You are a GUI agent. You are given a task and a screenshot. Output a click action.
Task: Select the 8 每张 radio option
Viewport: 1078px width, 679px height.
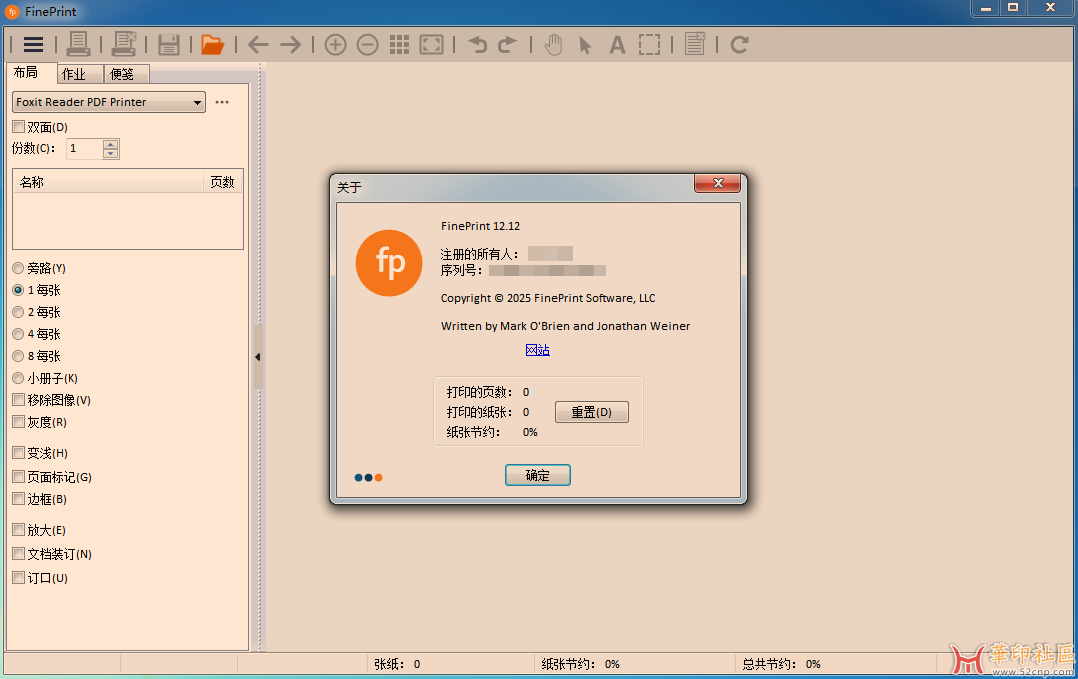(x=19, y=356)
